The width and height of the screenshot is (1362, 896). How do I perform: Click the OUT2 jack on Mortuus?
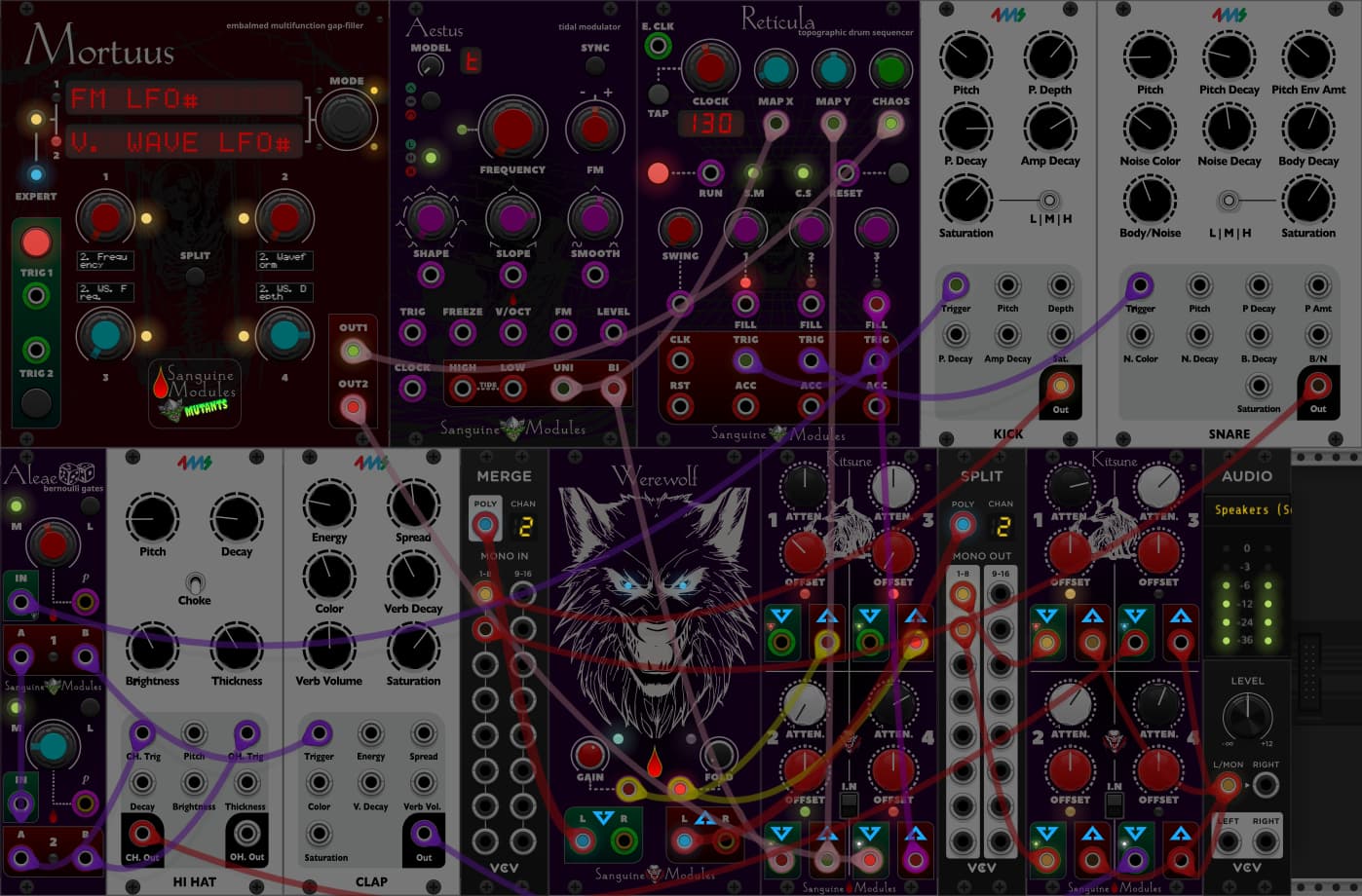[x=354, y=407]
